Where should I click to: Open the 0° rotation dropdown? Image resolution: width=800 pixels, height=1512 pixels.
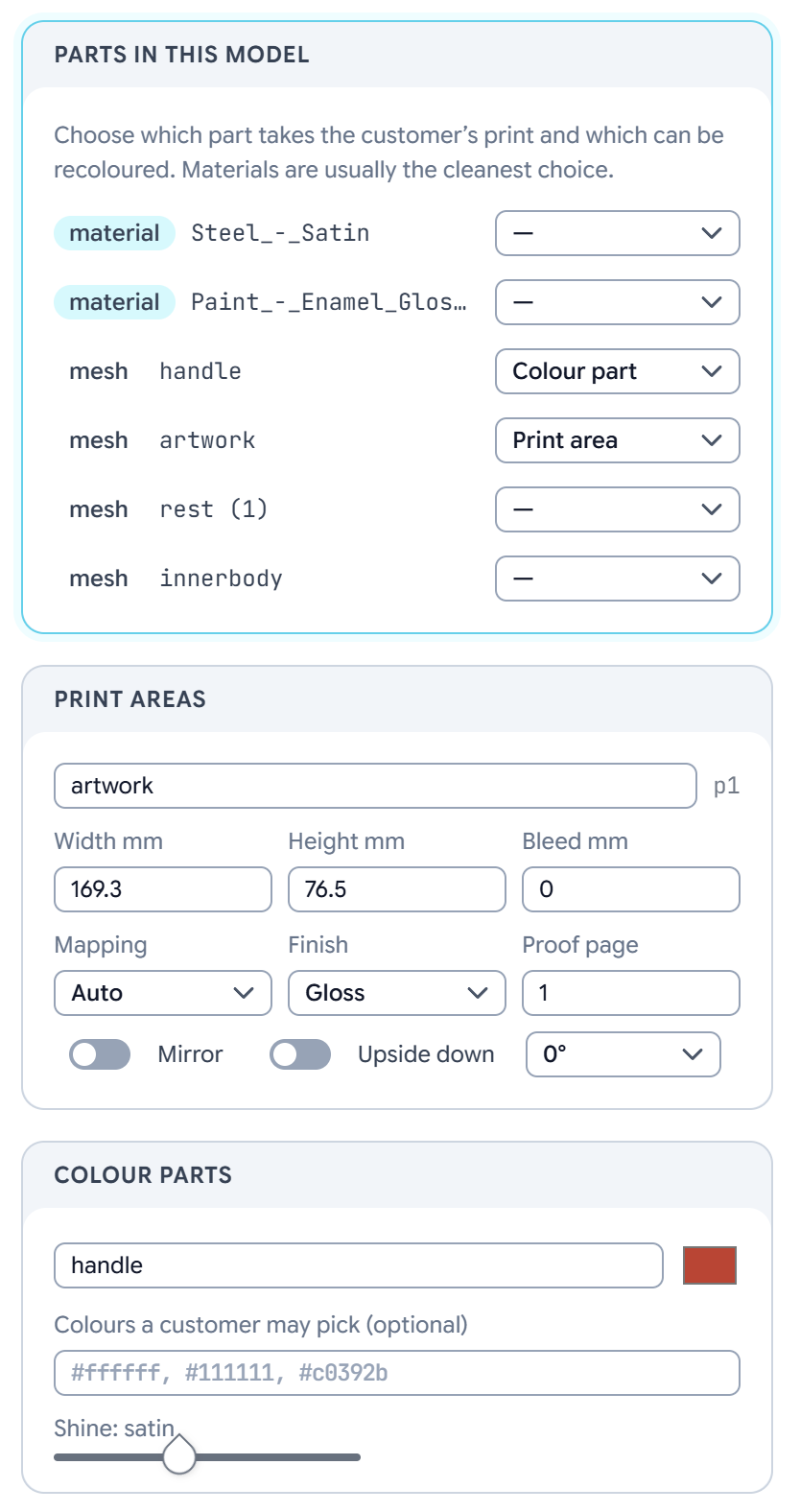click(624, 1054)
